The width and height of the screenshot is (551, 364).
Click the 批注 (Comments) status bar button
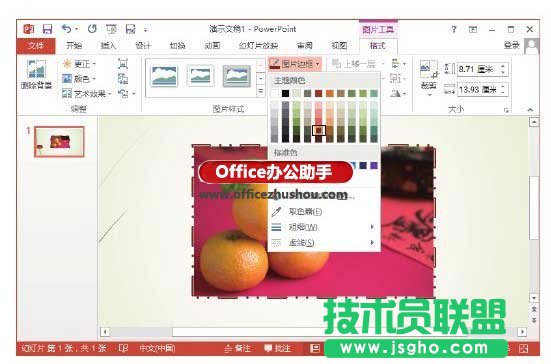(x=277, y=348)
